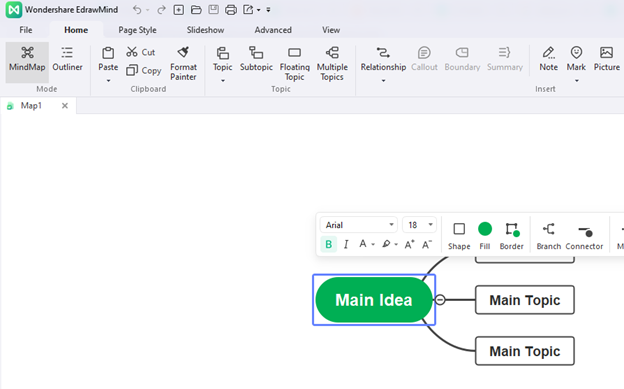
Task: Redo the last action
Action: click(161, 10)
